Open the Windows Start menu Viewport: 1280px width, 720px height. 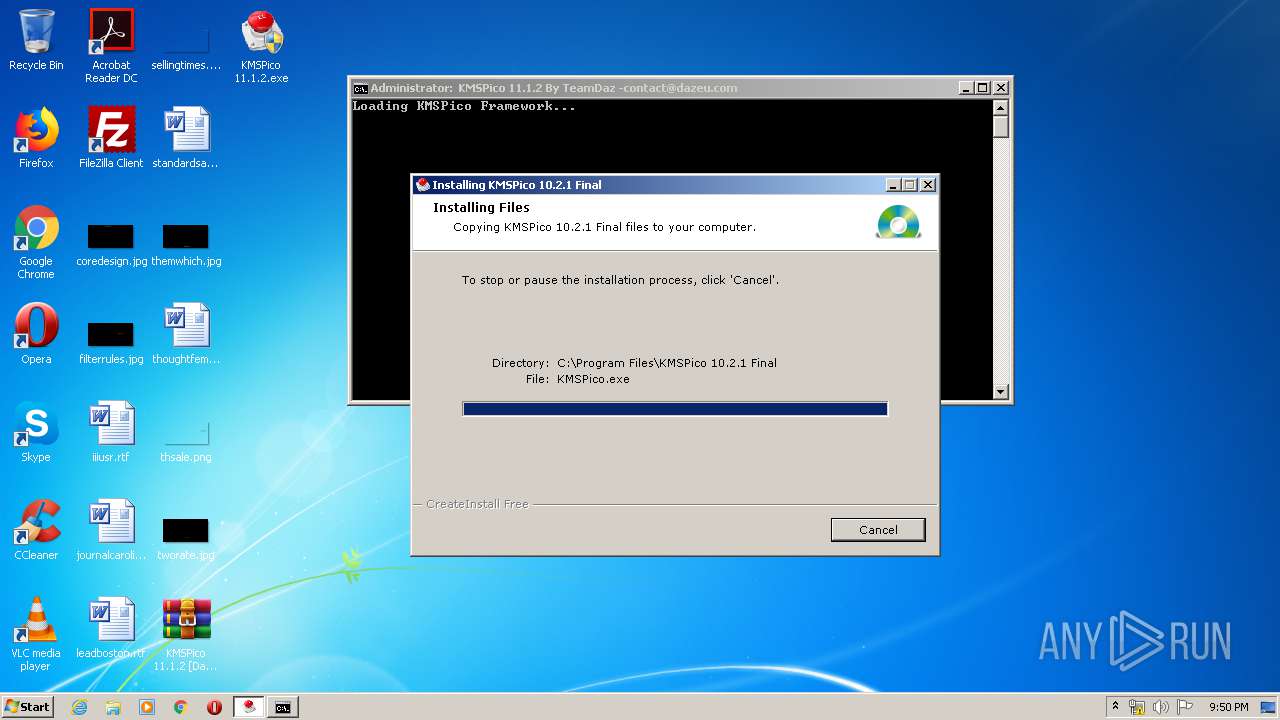coord(28,707)
